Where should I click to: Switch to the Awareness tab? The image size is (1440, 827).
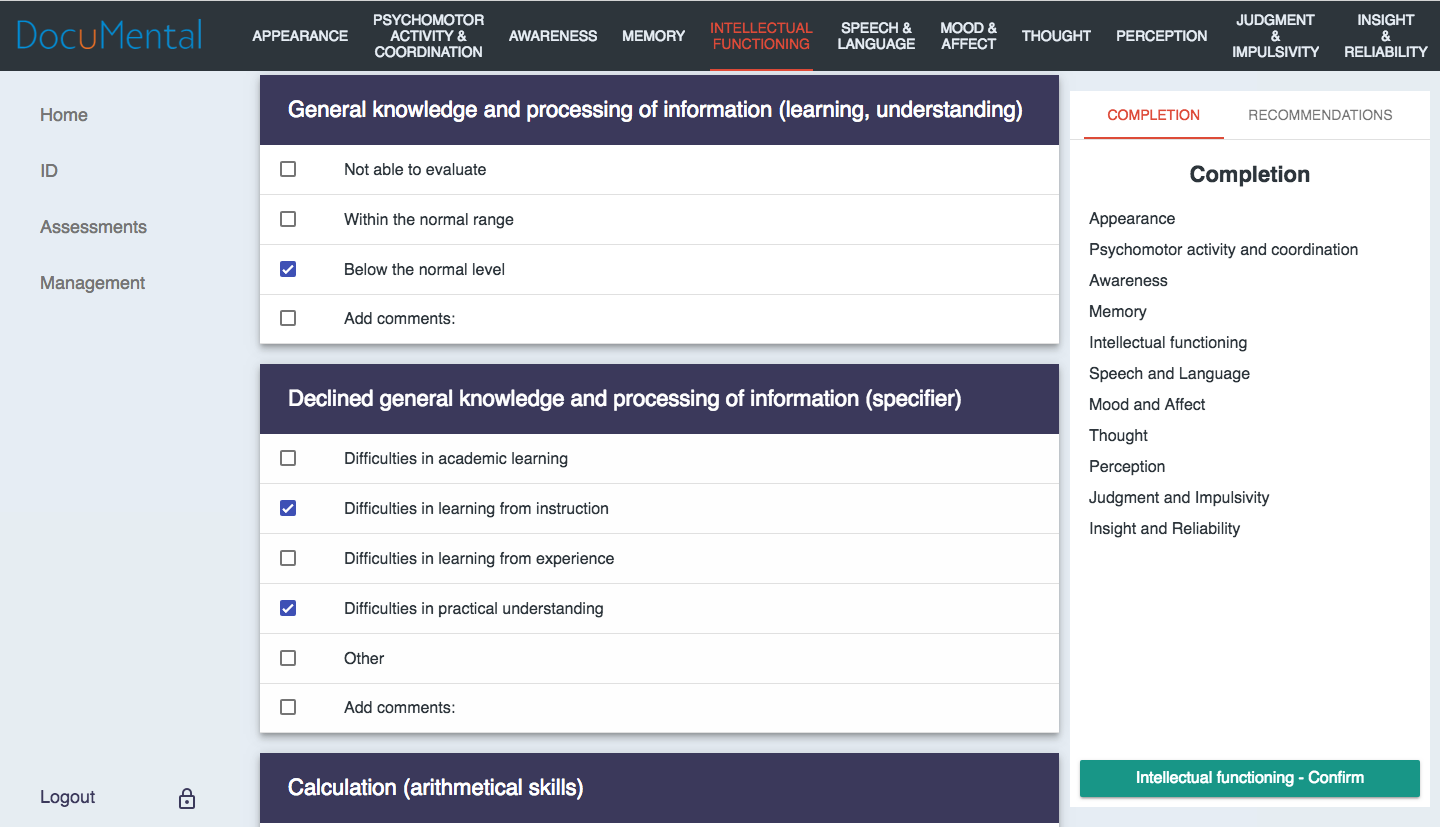click(553, 36)
